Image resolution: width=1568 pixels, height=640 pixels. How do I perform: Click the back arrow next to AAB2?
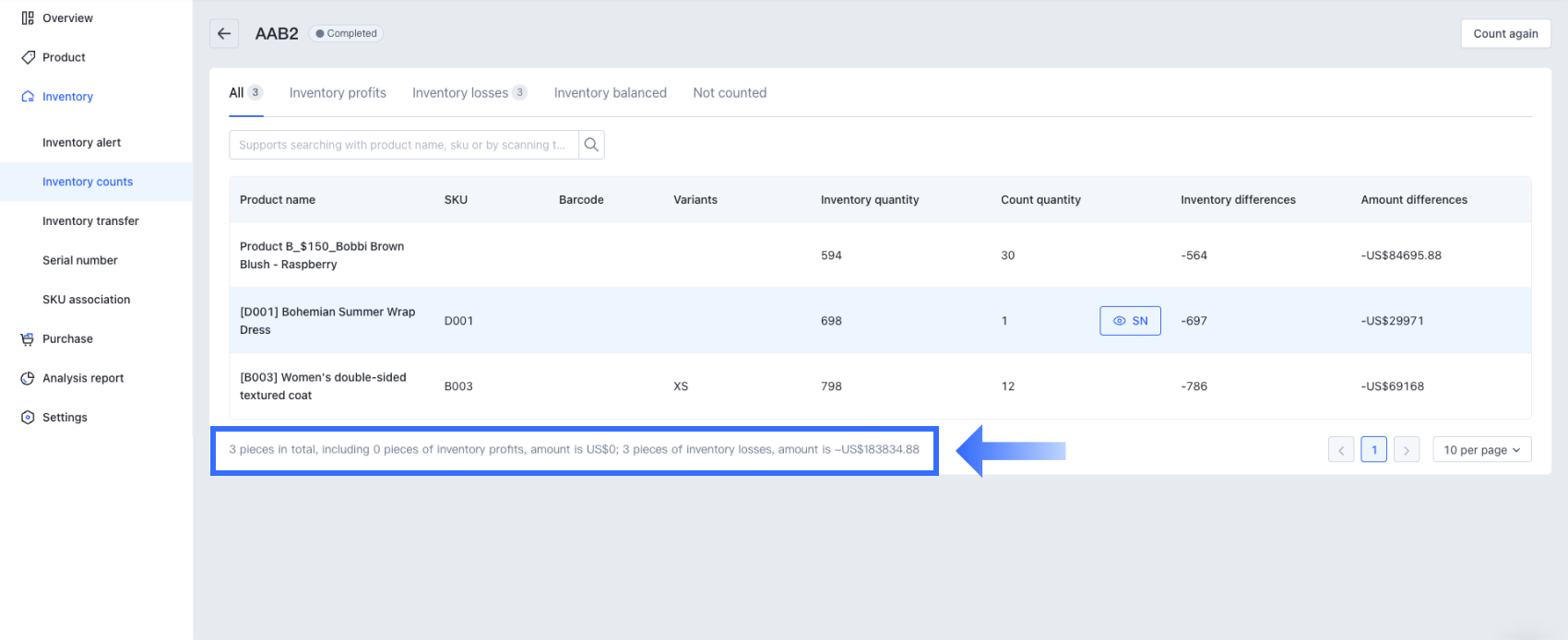pyautogui.click(x=224, y=34)
